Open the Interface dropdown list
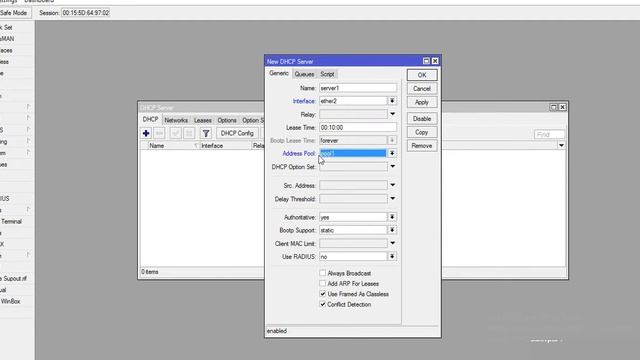 (392, 101)
